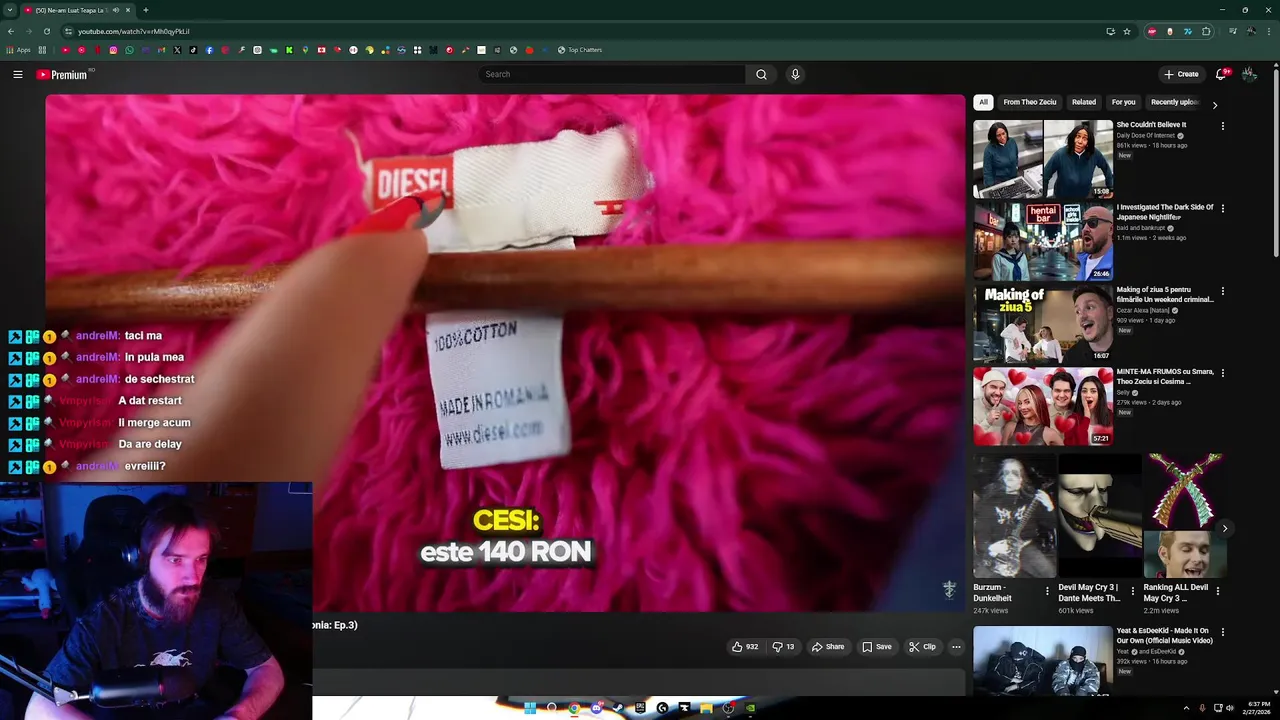Open MINTE-MA FRUMOS cu Smara video title
This screenshot has height=720, width=1280.
coord(1165,376)
